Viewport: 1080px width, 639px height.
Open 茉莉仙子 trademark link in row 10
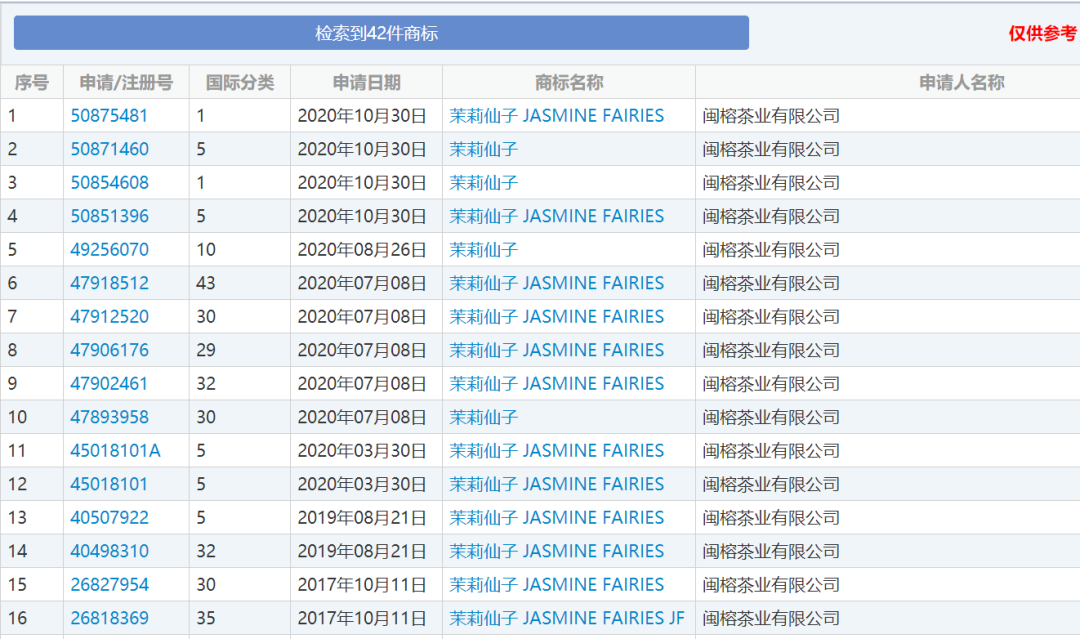pos(484,417)
